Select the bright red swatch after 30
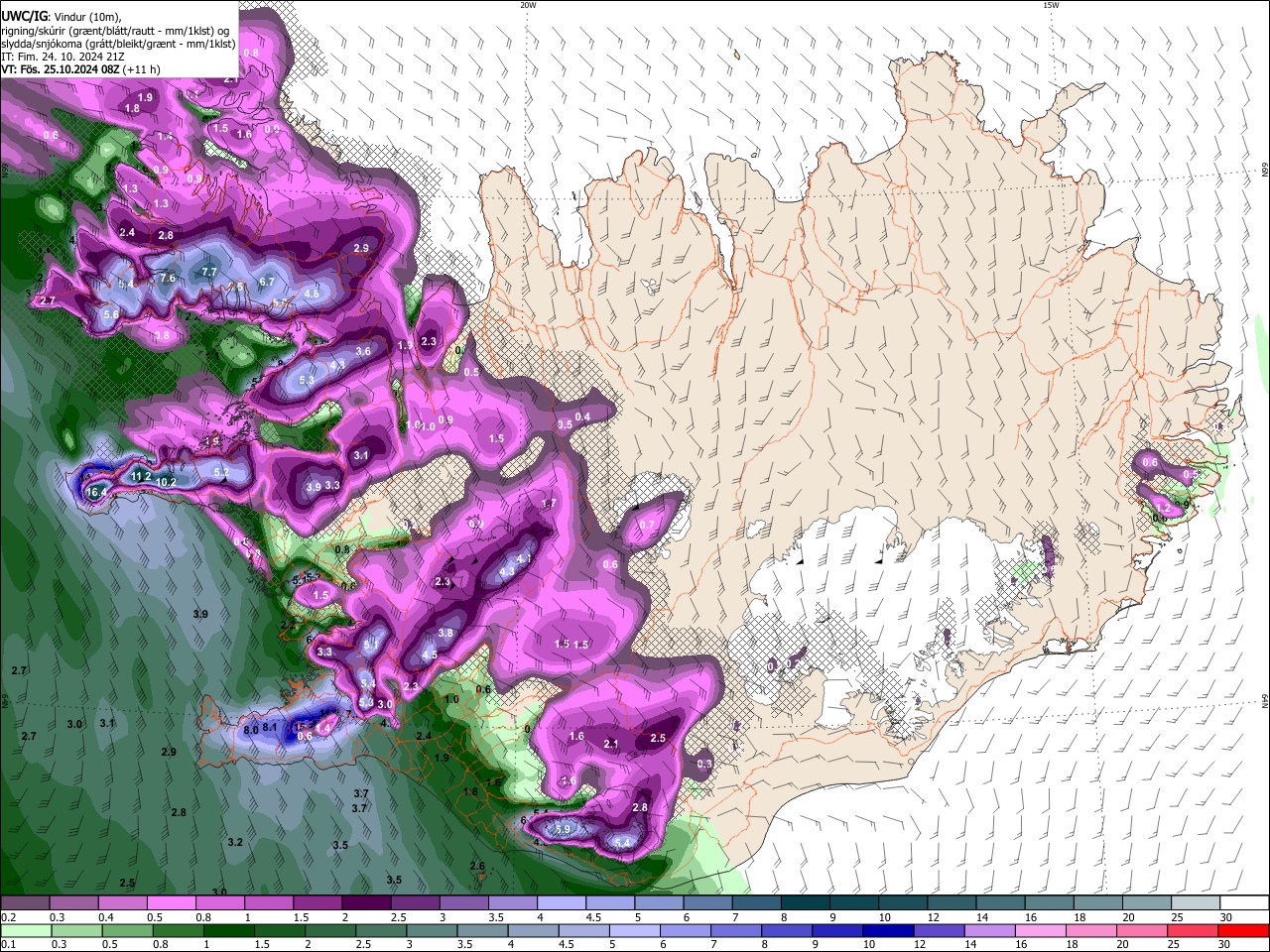 1244,930
